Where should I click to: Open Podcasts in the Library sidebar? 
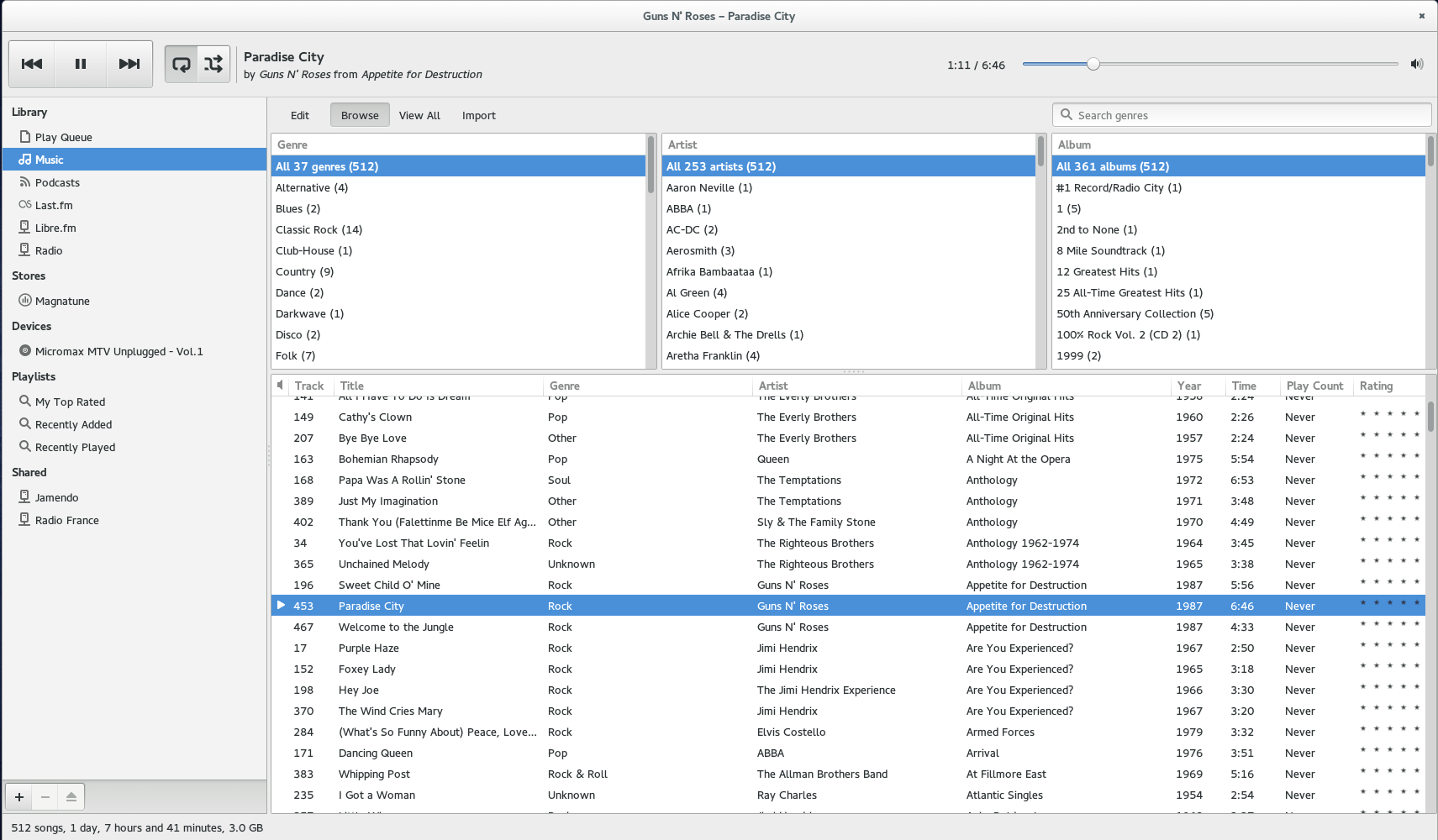tap(57, 182)
